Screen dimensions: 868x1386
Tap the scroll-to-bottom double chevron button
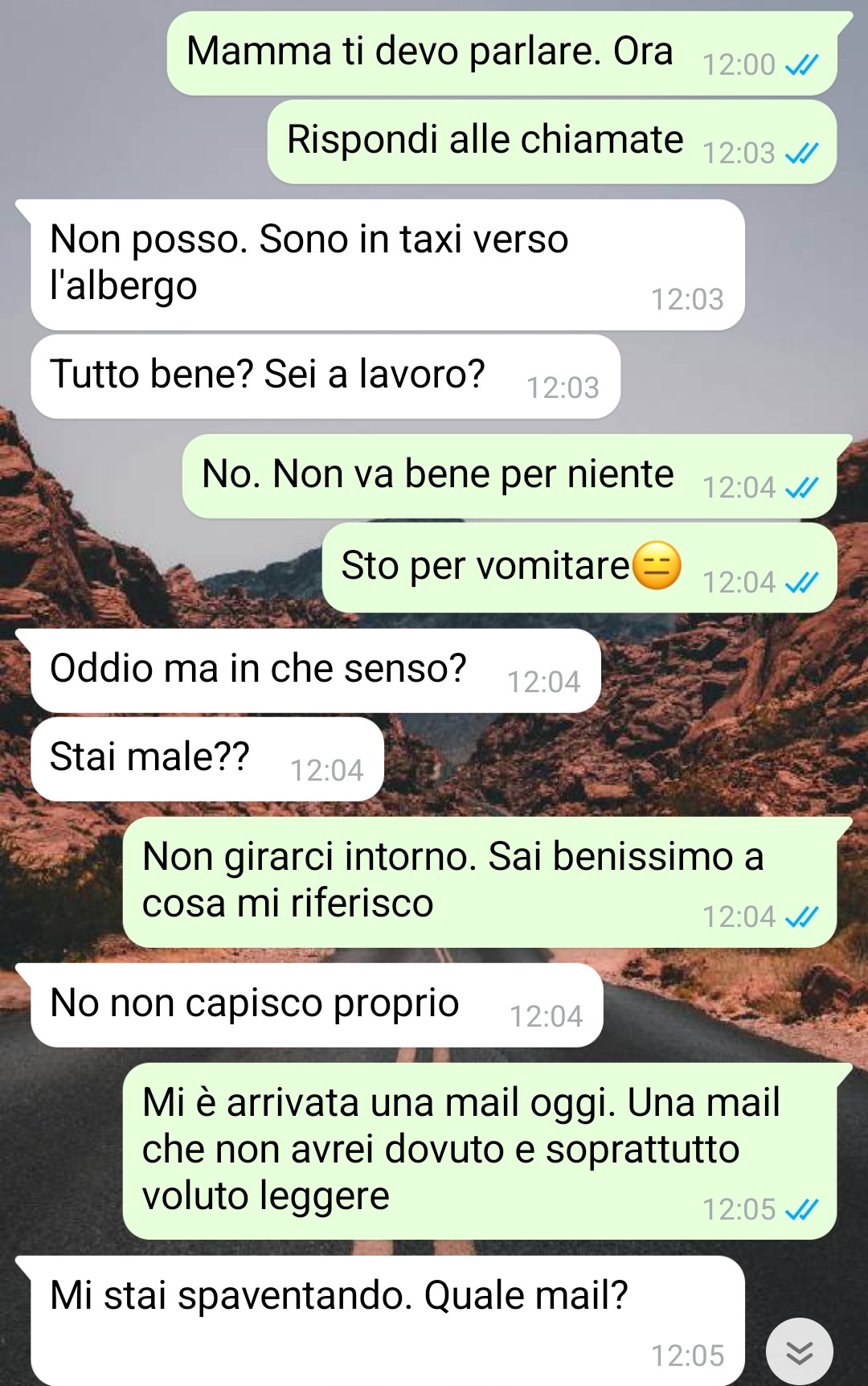point(799,1352)
